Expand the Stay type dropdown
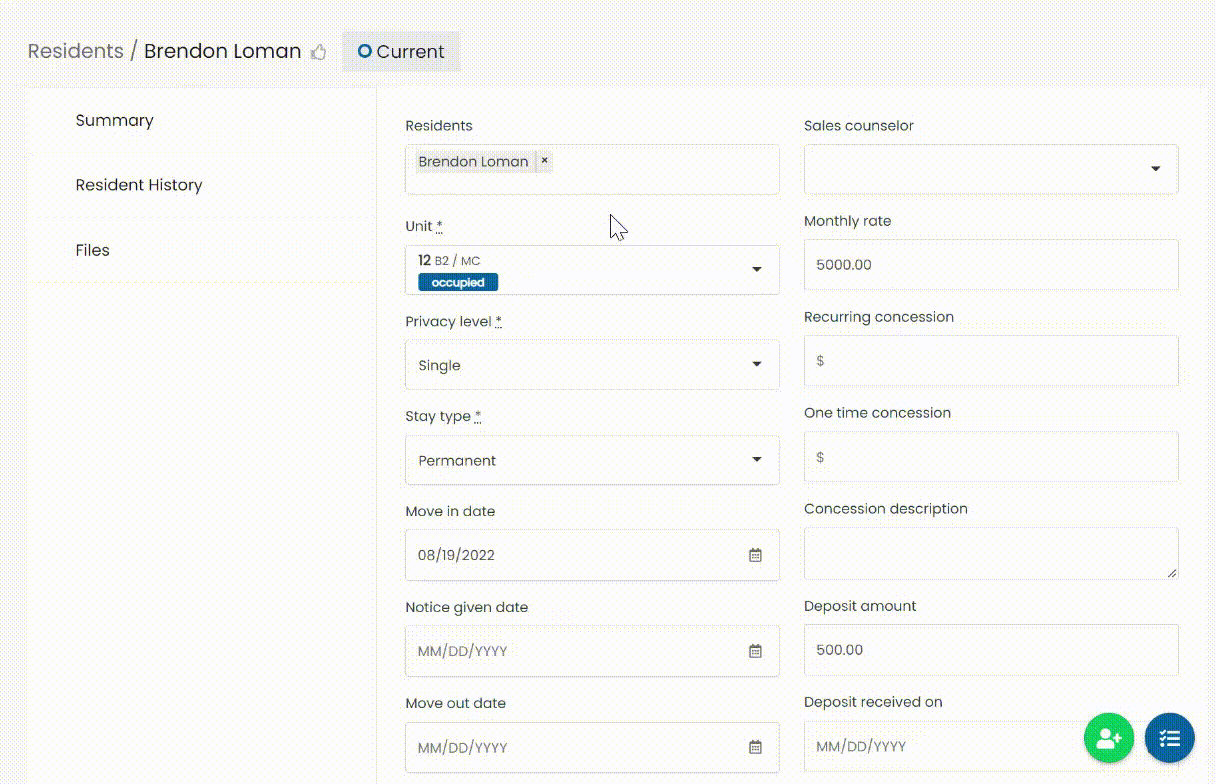Image resolution: width=1216 pixels, height=784 pixels. point(592,460)
